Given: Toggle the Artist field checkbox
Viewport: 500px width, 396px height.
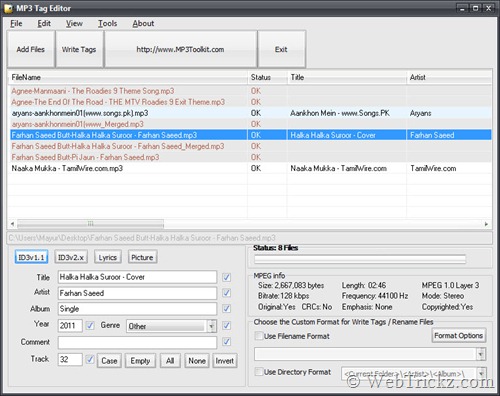Looking at the screenshot, I should tap(227, 293).
